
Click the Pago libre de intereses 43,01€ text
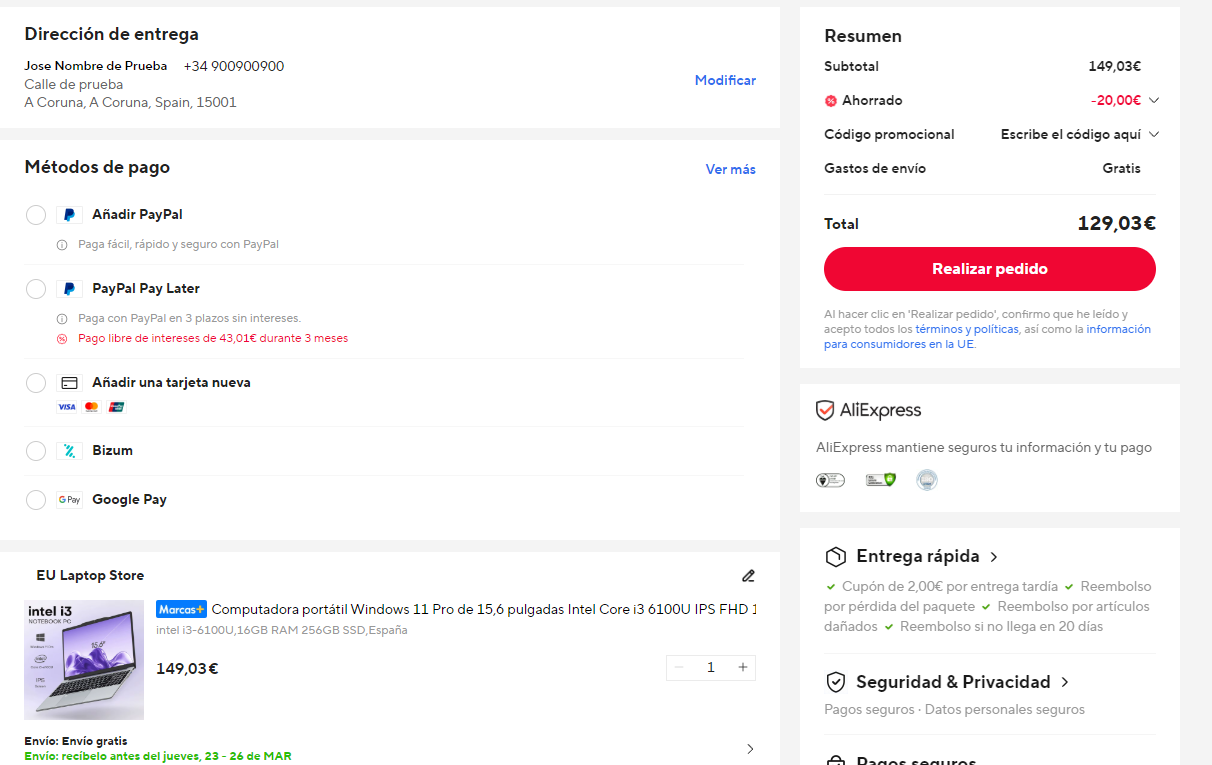pyautogui.click(x=213, y=339)
